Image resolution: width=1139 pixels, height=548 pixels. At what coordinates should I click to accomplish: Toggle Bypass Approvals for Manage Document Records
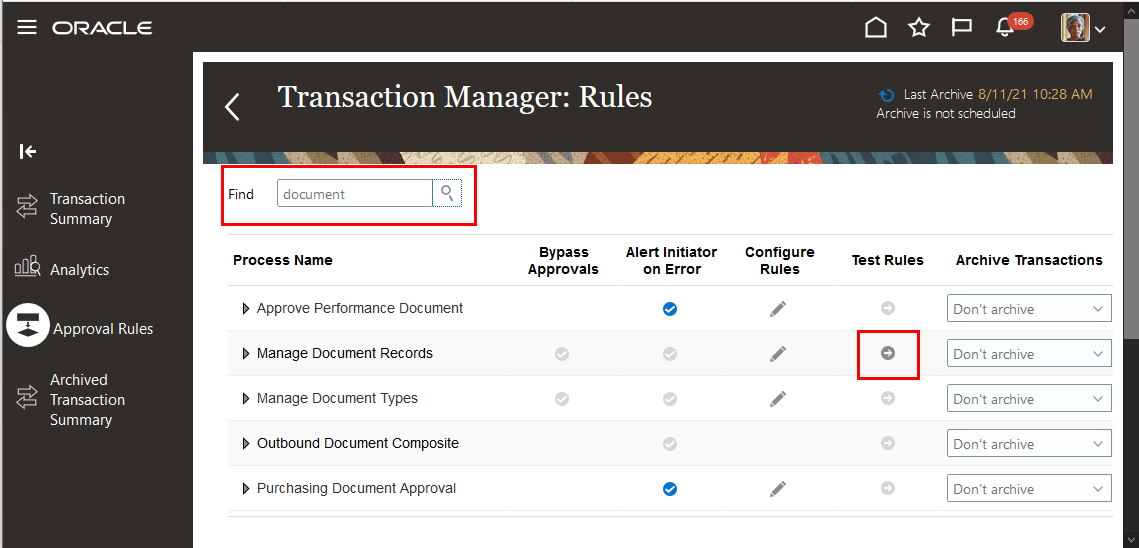pos(562,353)
